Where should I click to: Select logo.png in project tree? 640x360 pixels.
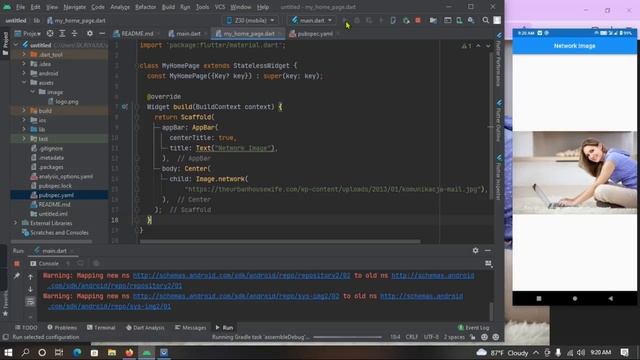coord(63,101)
